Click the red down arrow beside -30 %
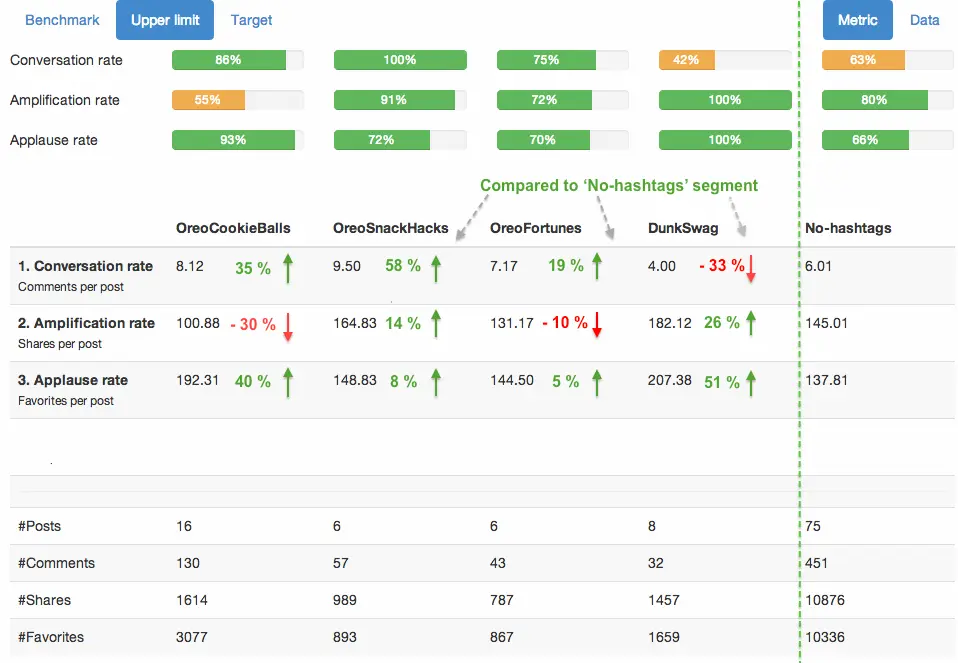Image resolution: width=958 pixels, height=663 pixels. (x=287, y=326)
